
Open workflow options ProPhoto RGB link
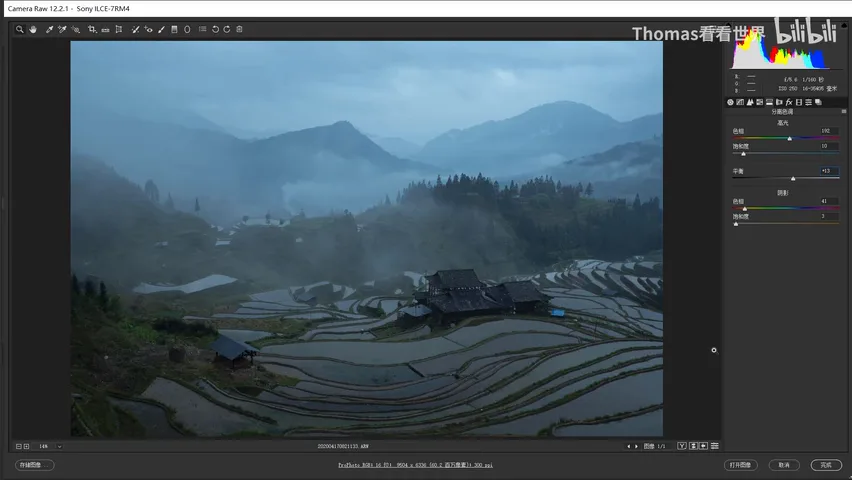tap(415, 465)
